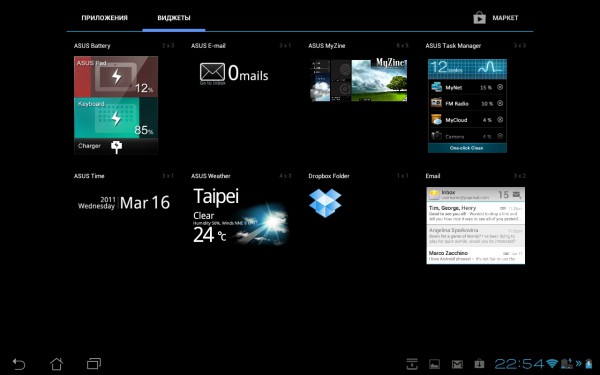The height and width of the screenshot is (375, 600).
Task: Tap the battery status icon
Action: [x=589, y=364]
